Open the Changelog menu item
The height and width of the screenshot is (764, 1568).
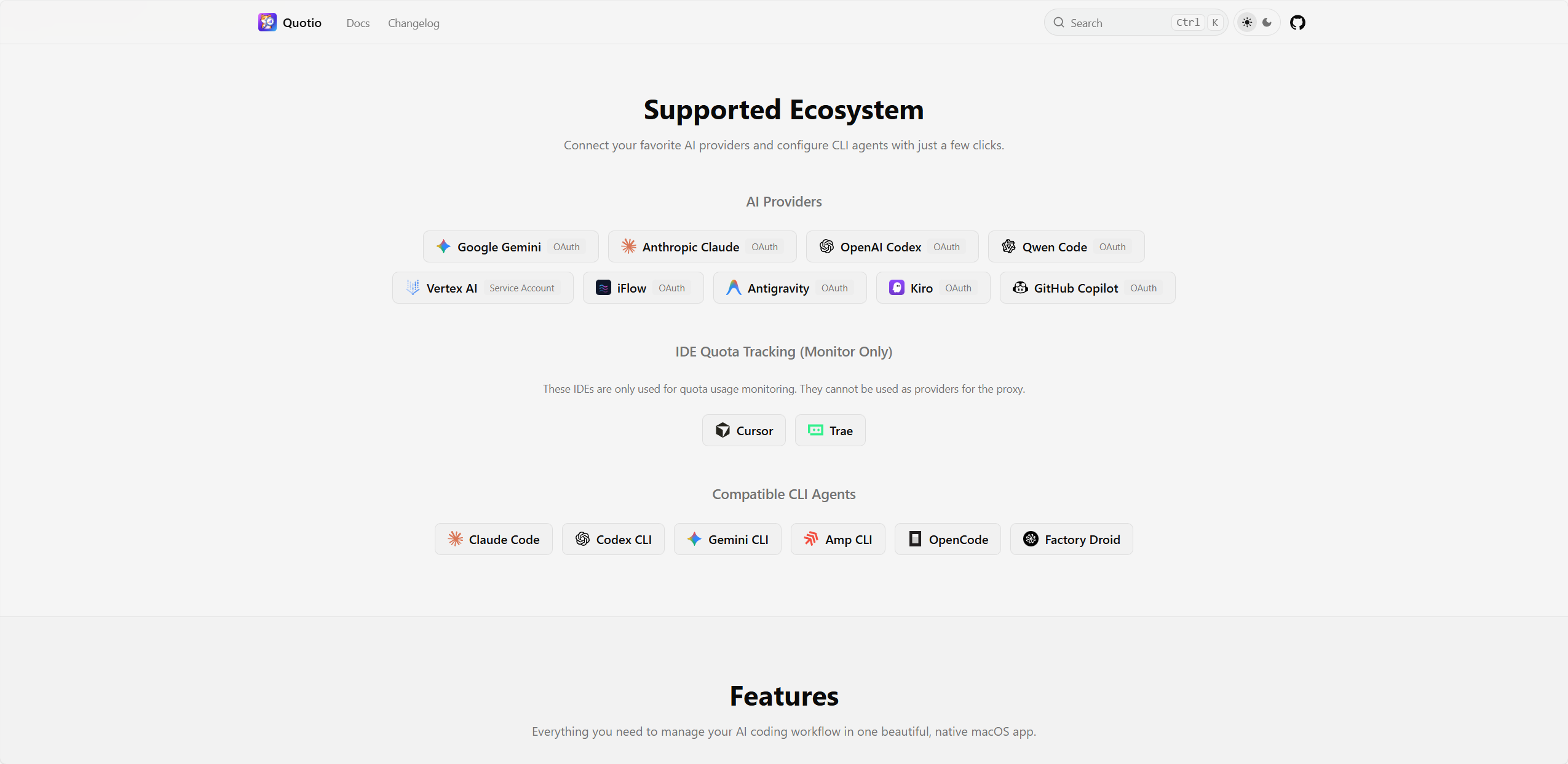pos(414,23)
